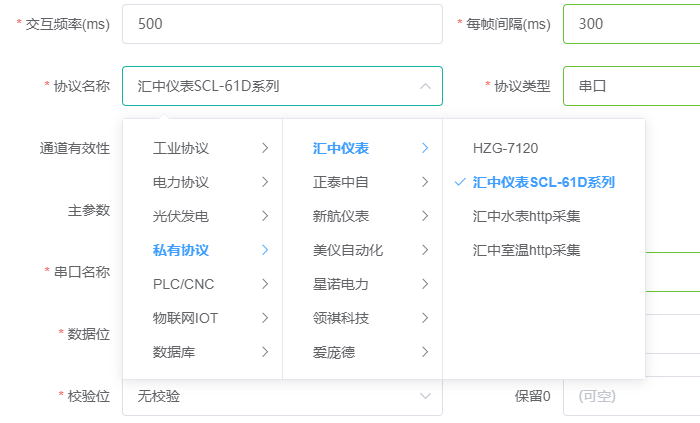This screenshot has width=700, height=423.
Task: Expand the chevron next to 领祺科技
Action: 425,318
